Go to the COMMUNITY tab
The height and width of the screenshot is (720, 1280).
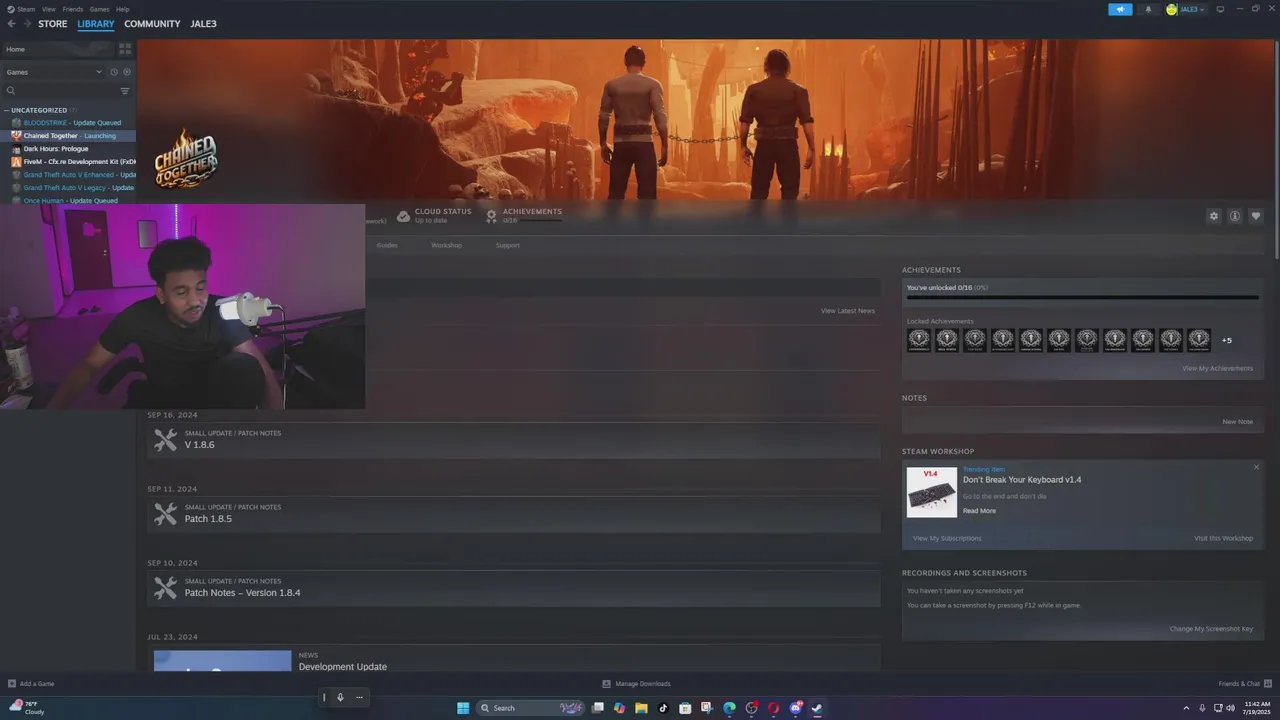[152, 24]
